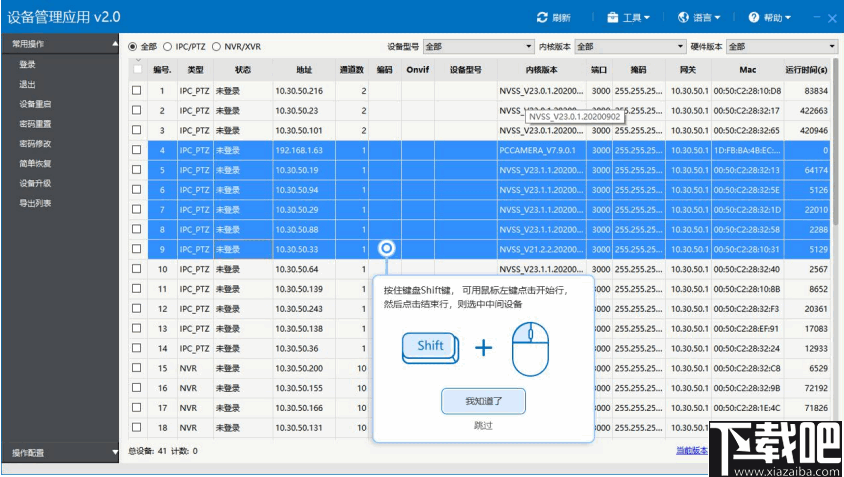
Task: Choose 密码重置 in the sidebar
Action: [x=36, y=124]
